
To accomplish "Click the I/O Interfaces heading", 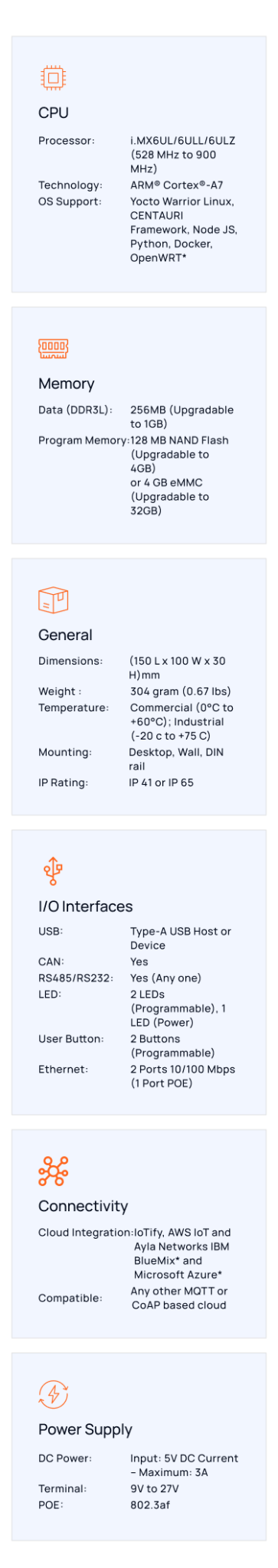I will click(x=86, y=906).
